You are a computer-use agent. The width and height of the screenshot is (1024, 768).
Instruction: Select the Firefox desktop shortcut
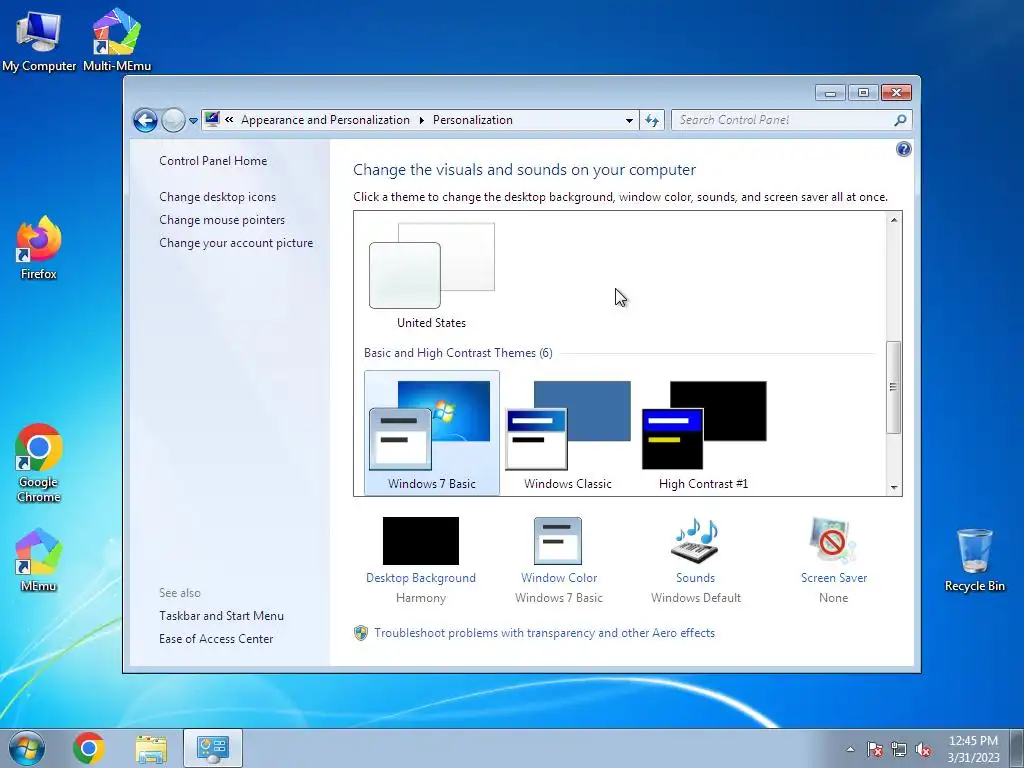[x=39, y=248]
